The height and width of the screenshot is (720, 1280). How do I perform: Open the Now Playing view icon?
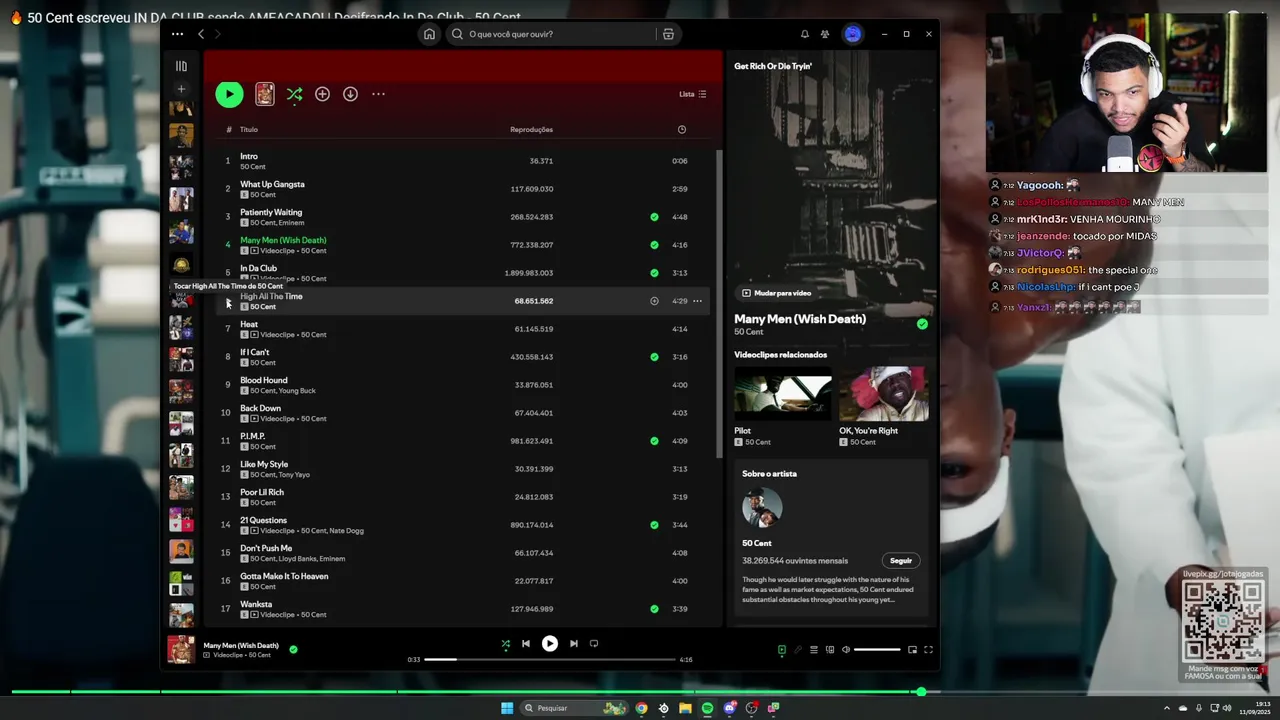(782, 650)
